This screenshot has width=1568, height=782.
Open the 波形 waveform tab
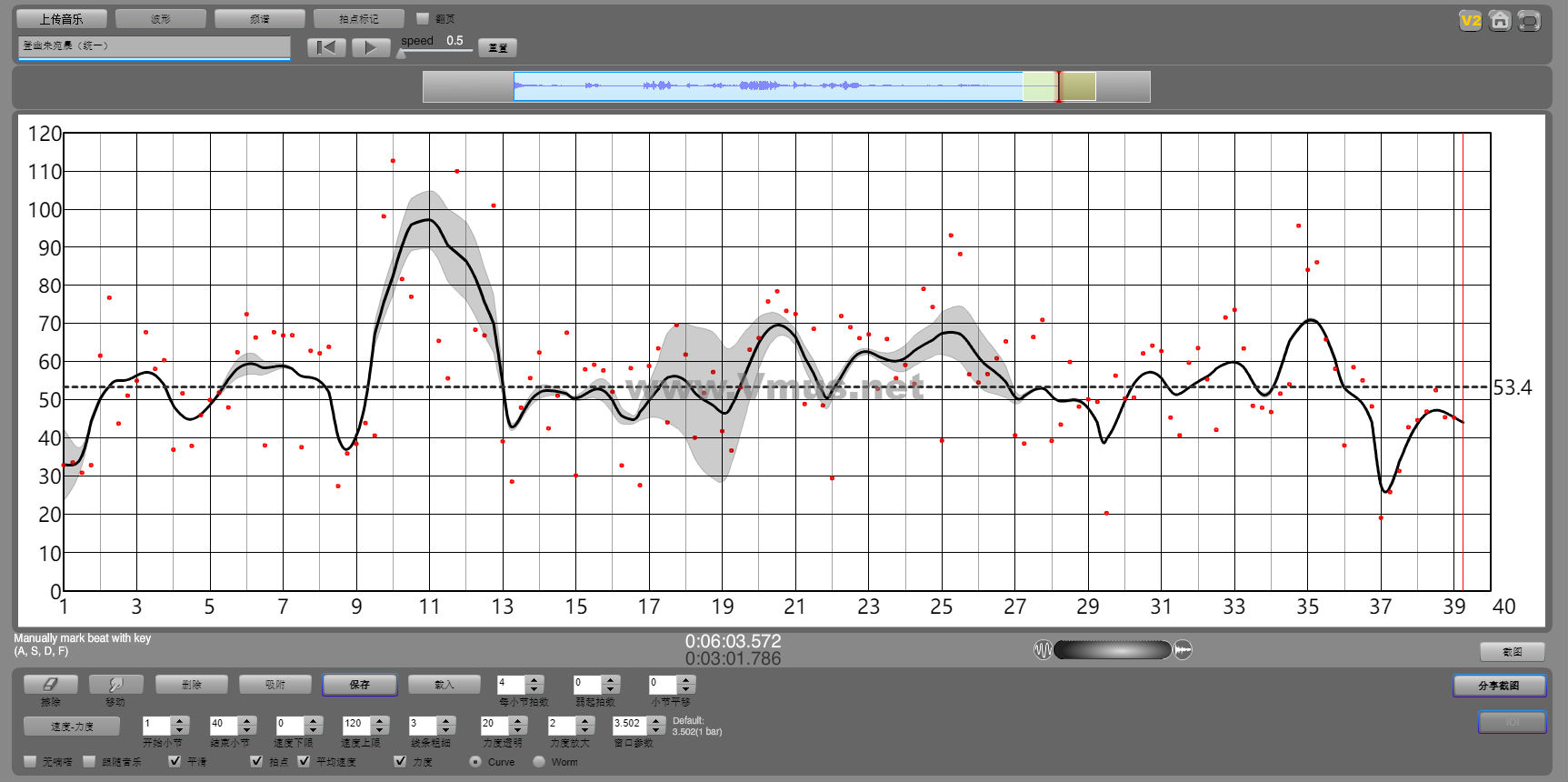[x=161, y=18]
